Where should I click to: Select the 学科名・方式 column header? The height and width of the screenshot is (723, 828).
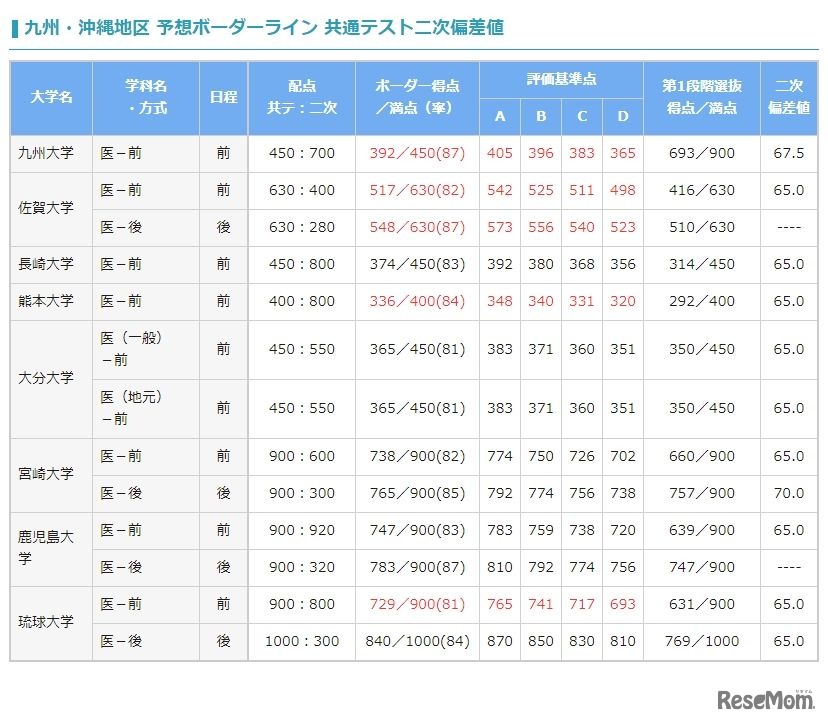pyautogui.click(x=145, y=97)
